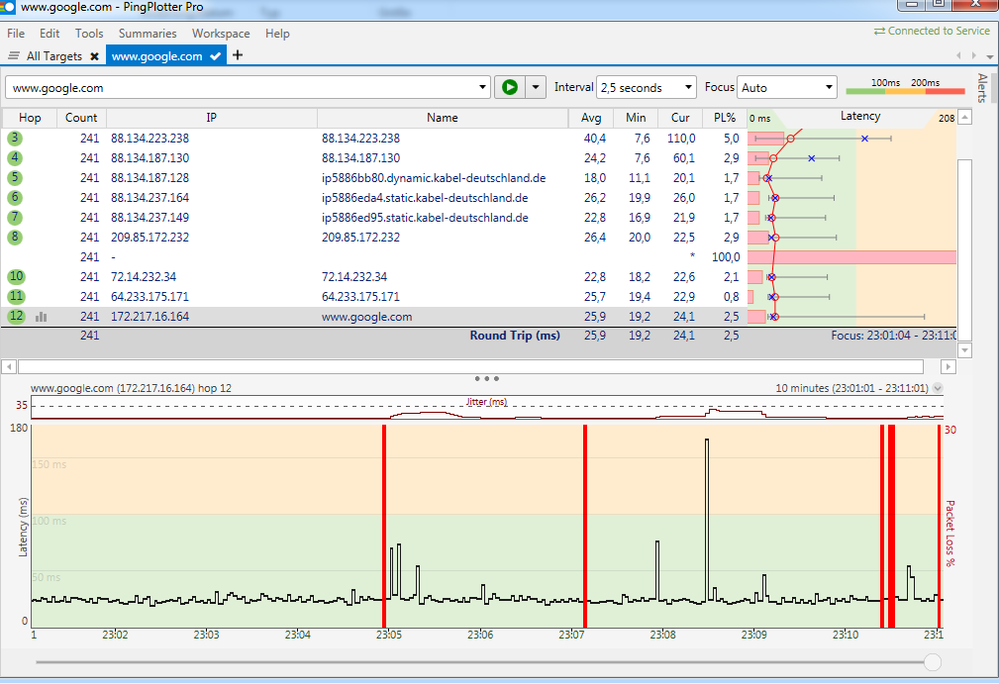Open the Summaries menu

[147, 33]
